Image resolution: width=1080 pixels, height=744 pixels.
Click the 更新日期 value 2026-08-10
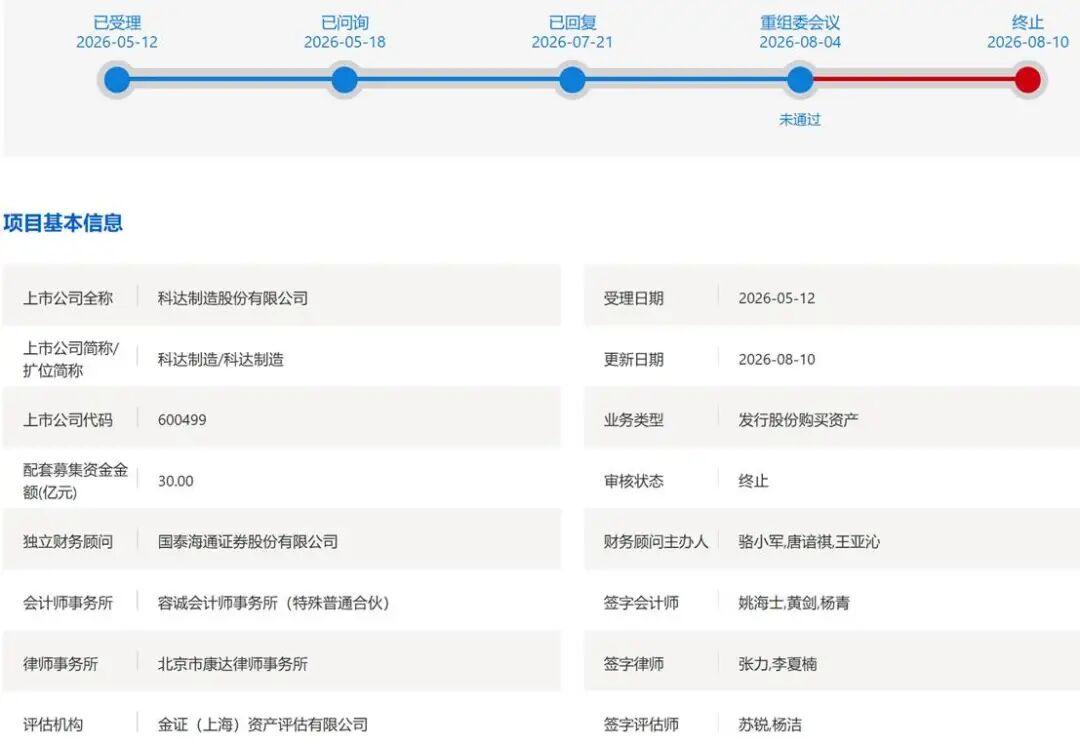(x=776, y=360)
